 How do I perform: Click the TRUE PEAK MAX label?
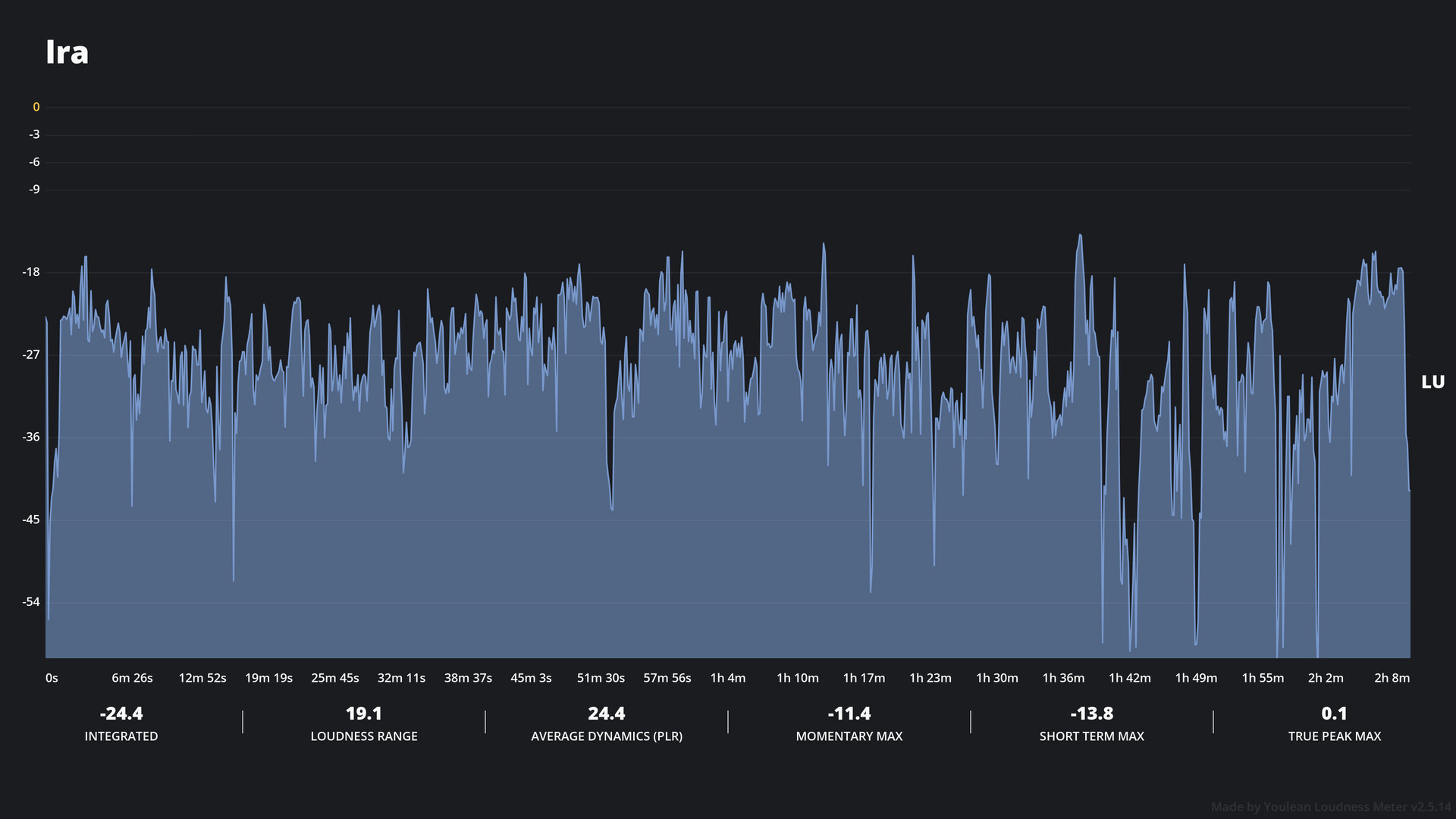tap(1335, 736)
